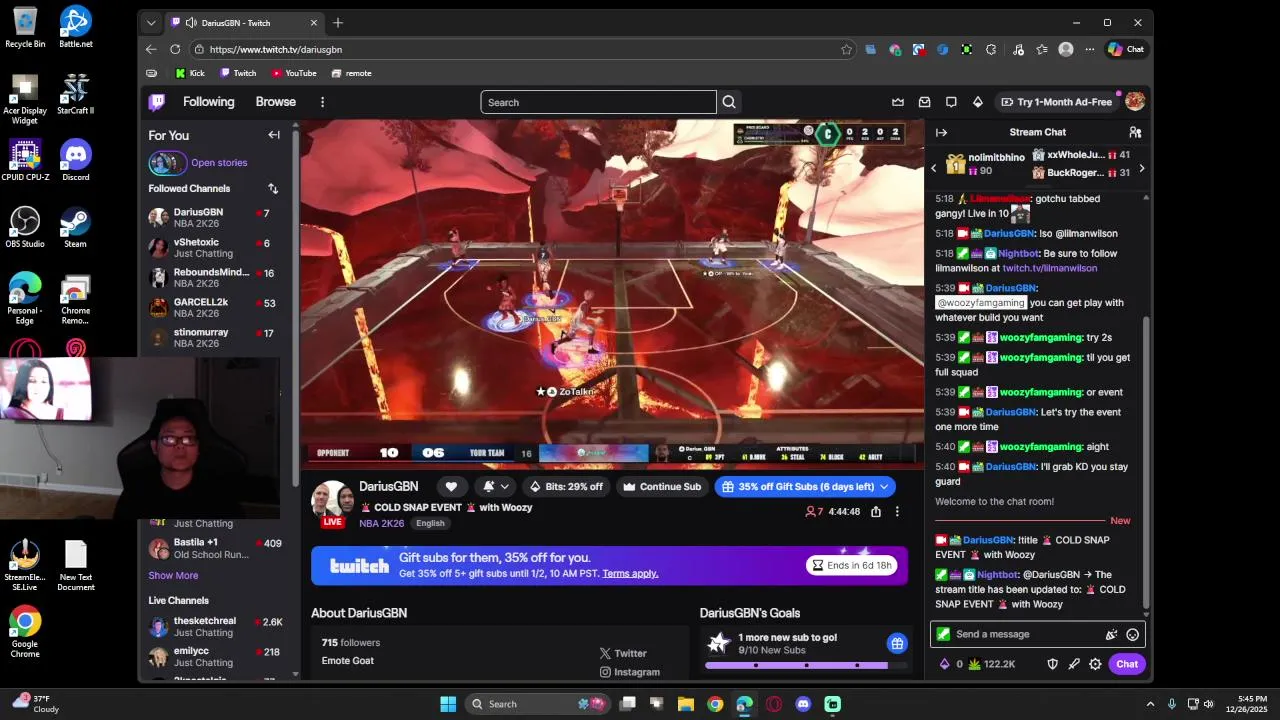Click Open stories link
This screenshot has height=720, width=1280.
219,162
